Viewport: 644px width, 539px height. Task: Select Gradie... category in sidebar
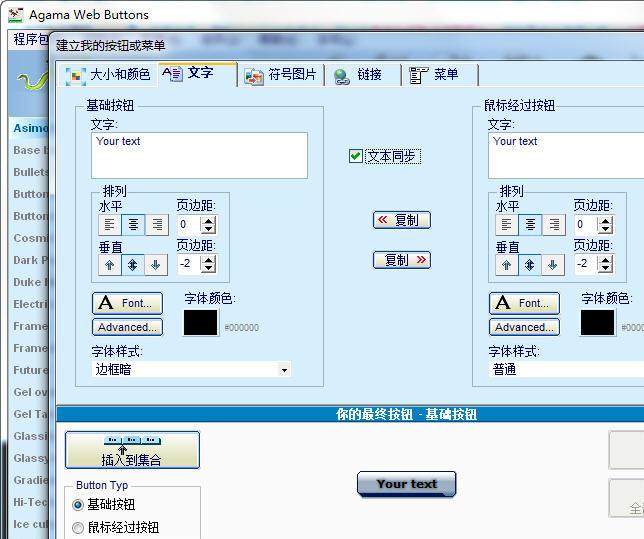pos(30,480)
